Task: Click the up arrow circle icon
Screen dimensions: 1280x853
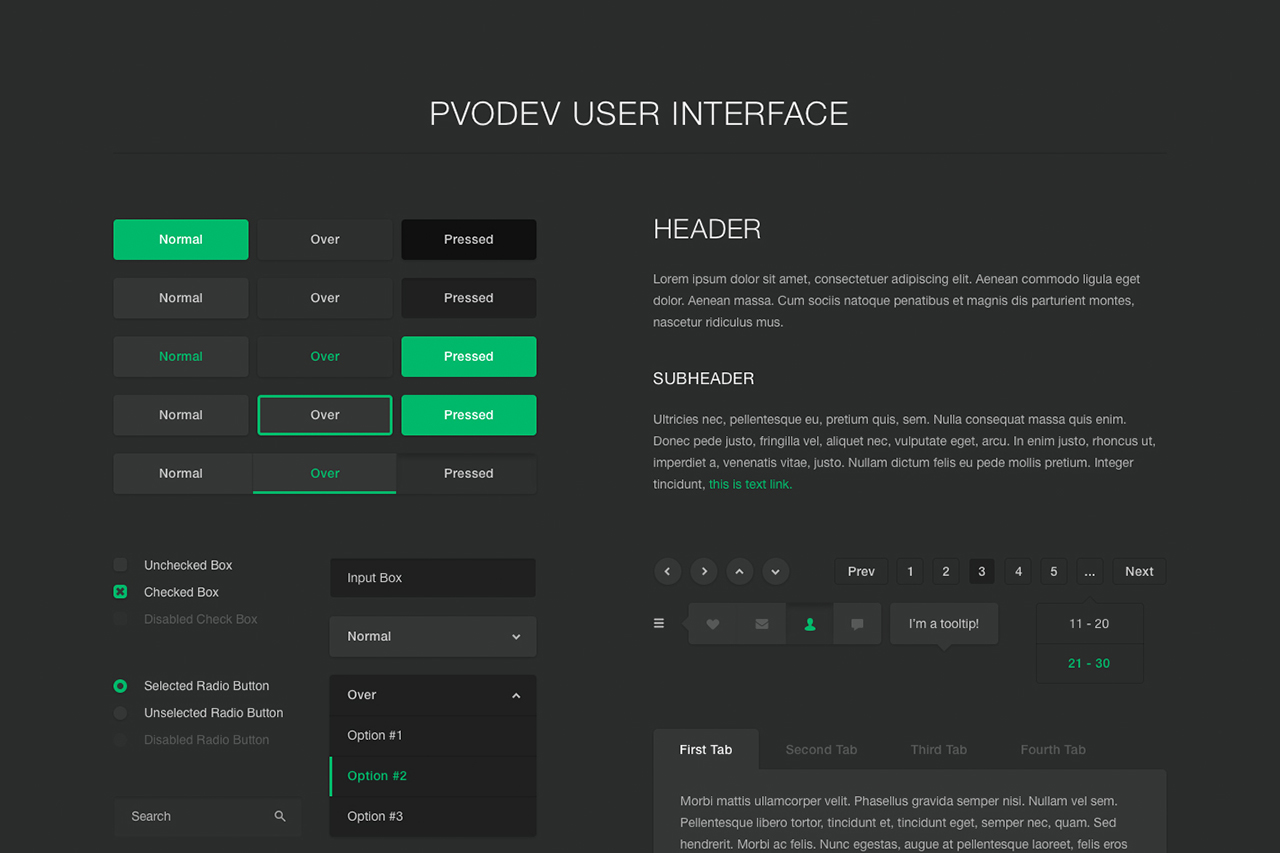Action: [739, 571]
